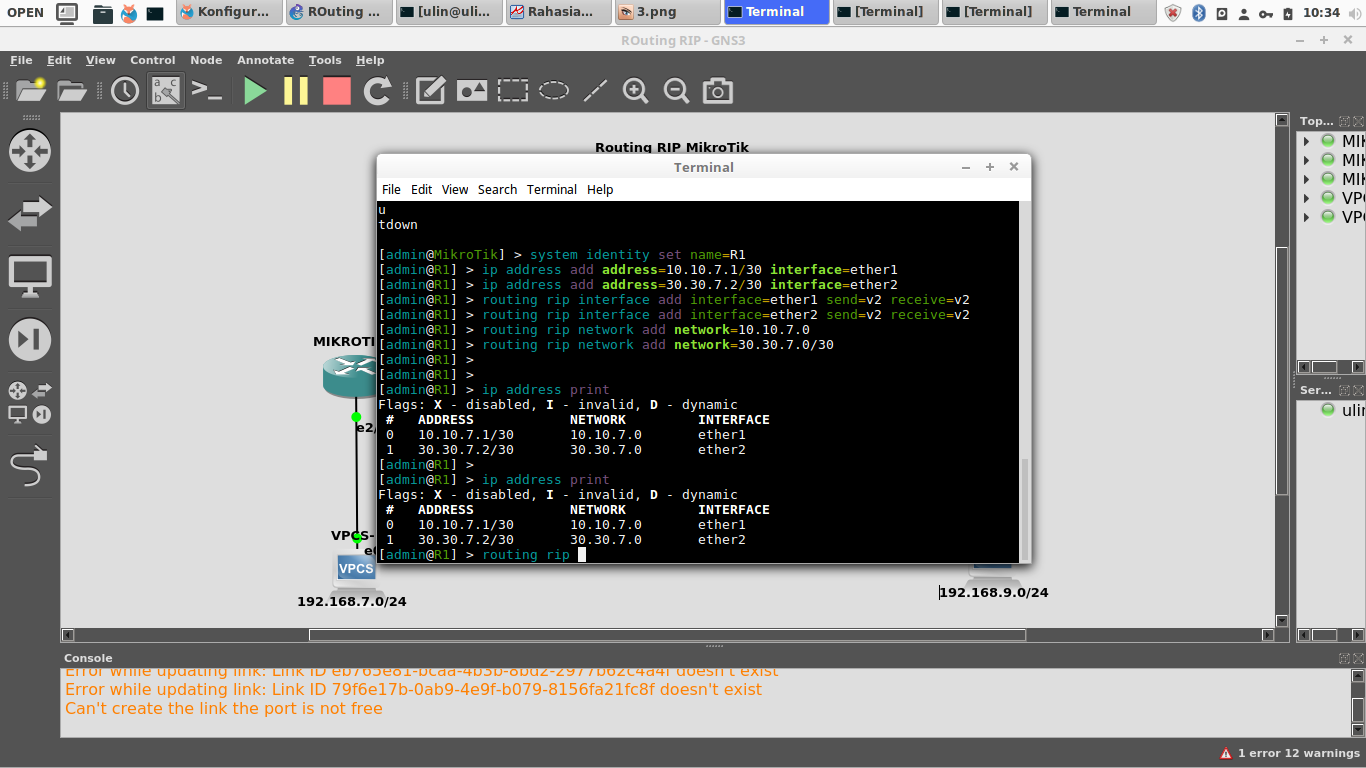
Task: Expand the first MIKROTIK node in Topology Summary
Action: (x=1306, y=141)
